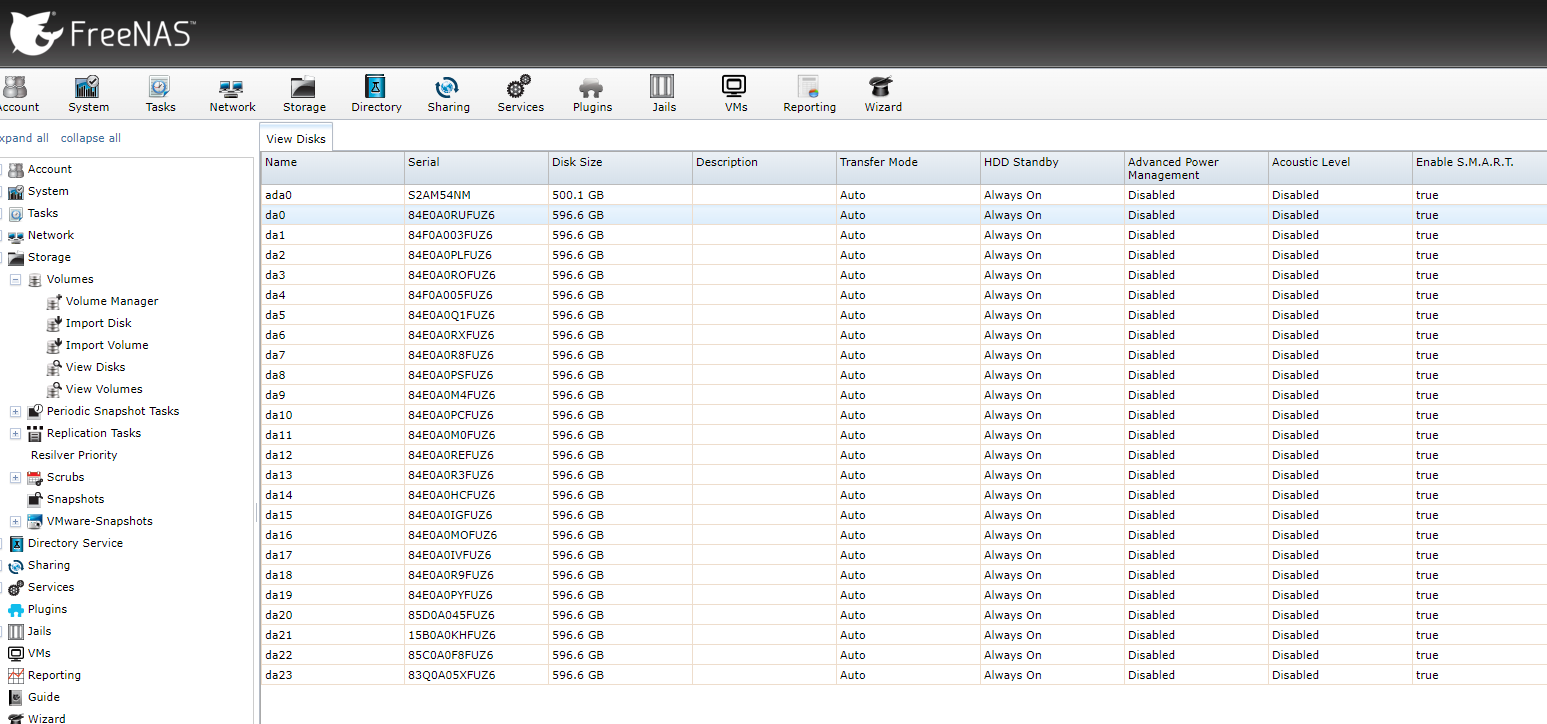1547x724 pixels.
Task: Click serial 15B0A0KHFUZ6 cell
Action: [476, 635]
